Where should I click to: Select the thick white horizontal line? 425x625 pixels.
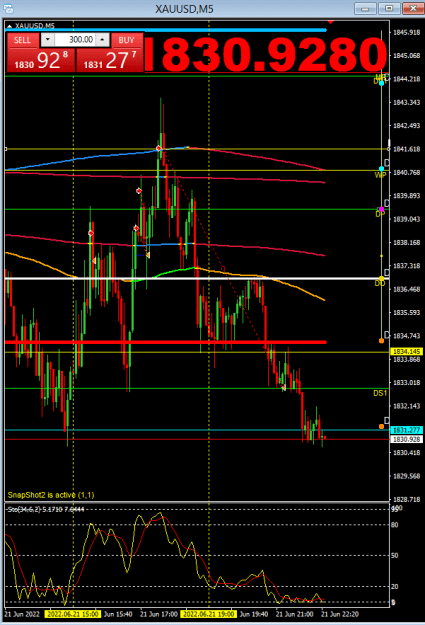(x=195, y=278)
